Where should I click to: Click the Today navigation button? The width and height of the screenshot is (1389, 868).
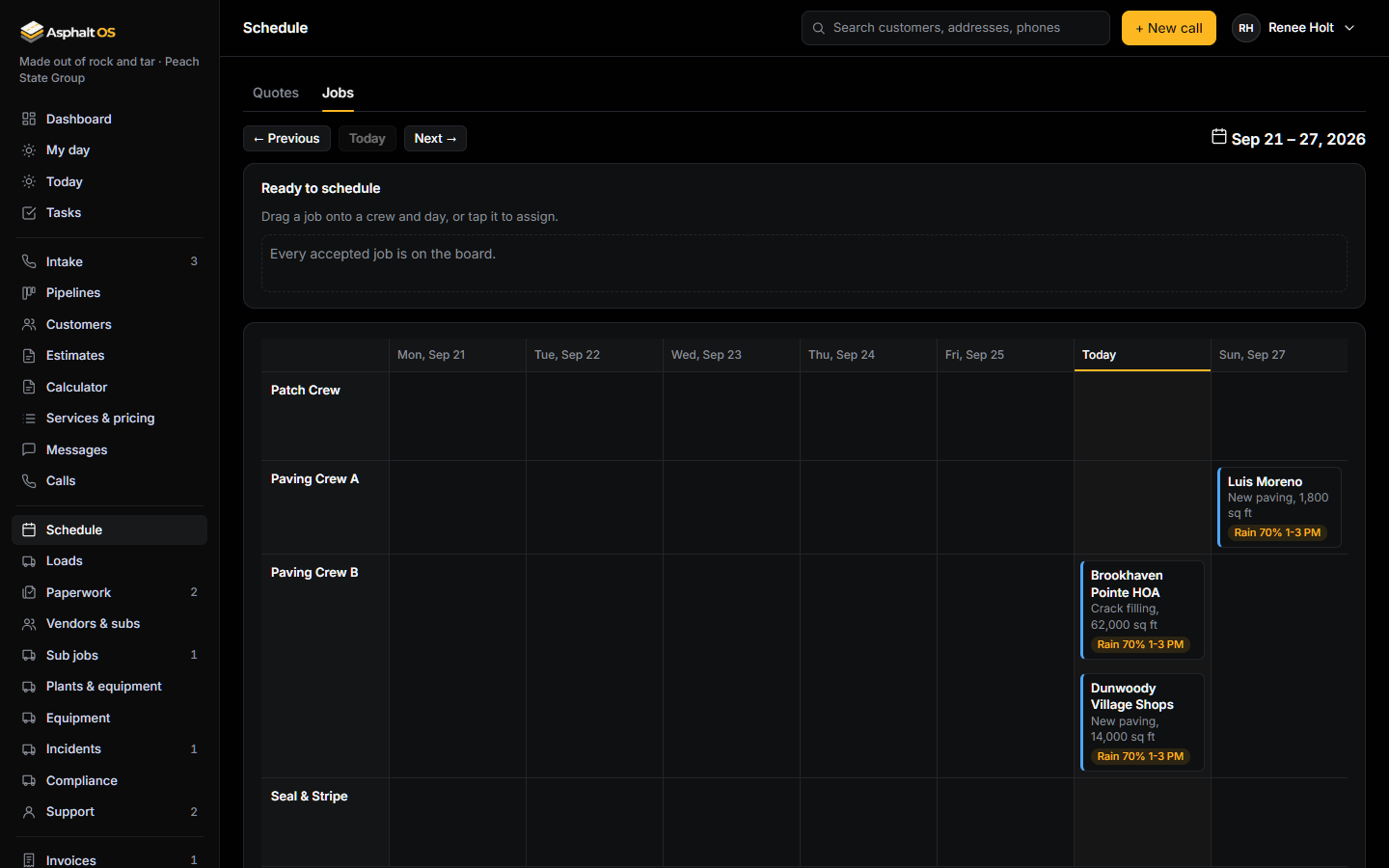click(x=367, y=139)
